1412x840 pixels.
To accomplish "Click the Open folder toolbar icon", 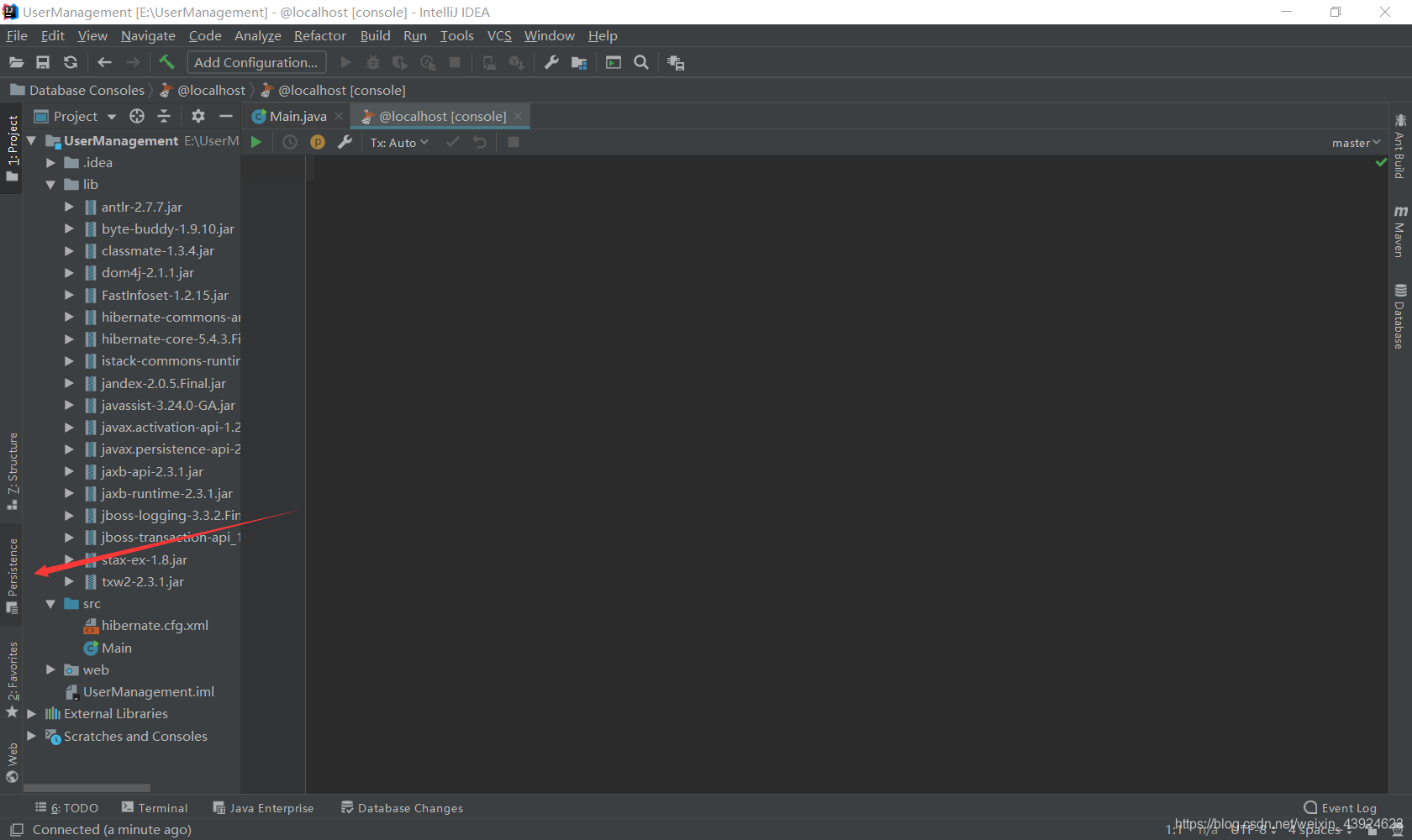I will 16,62.
